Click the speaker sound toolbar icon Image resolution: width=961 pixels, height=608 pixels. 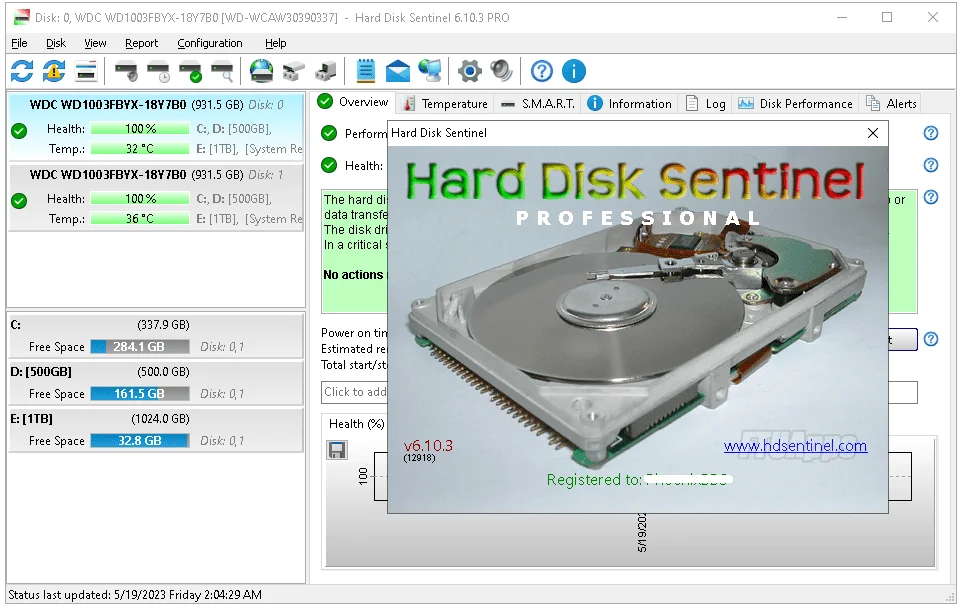[501, 71]
